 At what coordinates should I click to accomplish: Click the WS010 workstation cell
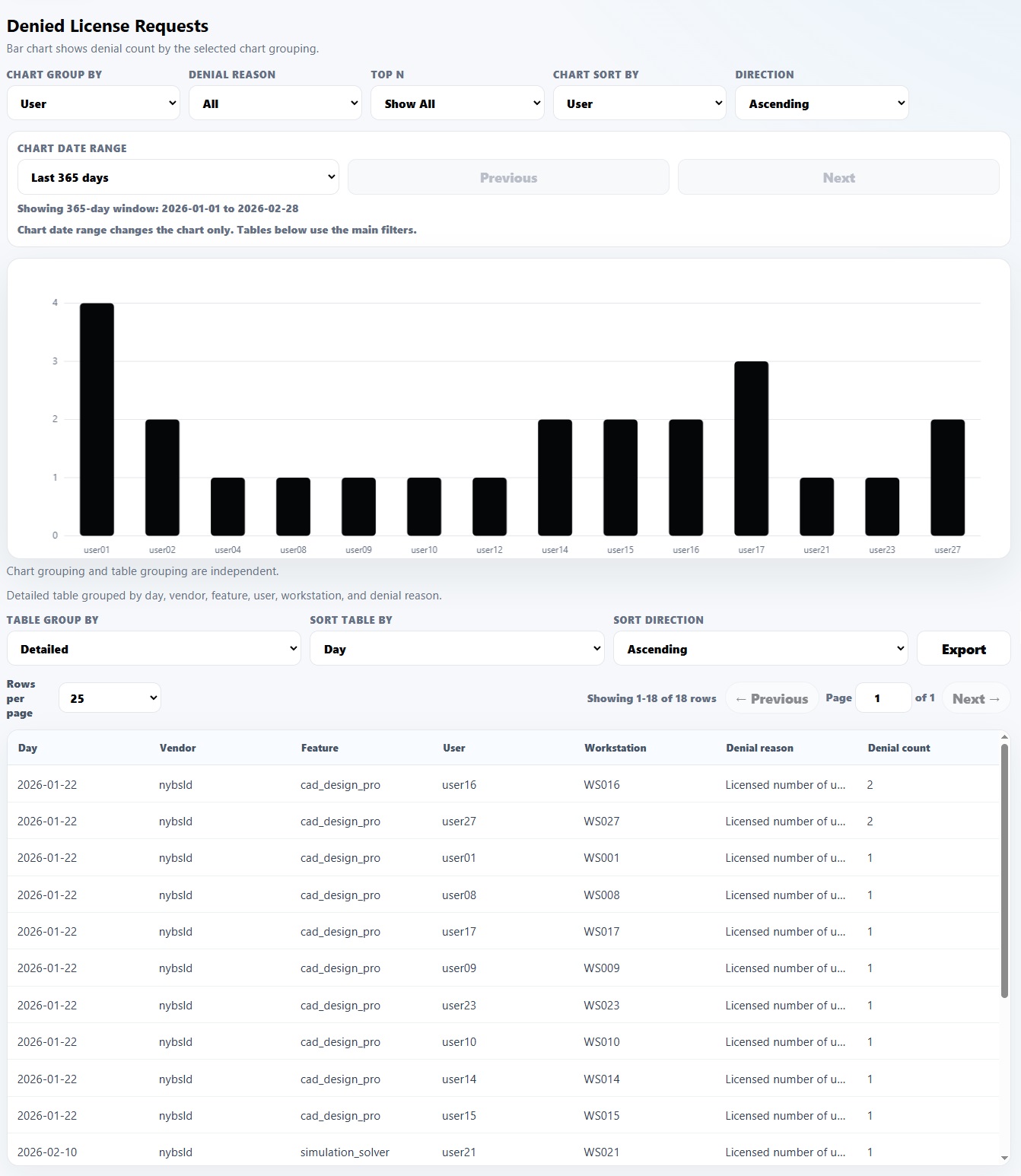pos(601,1041)
